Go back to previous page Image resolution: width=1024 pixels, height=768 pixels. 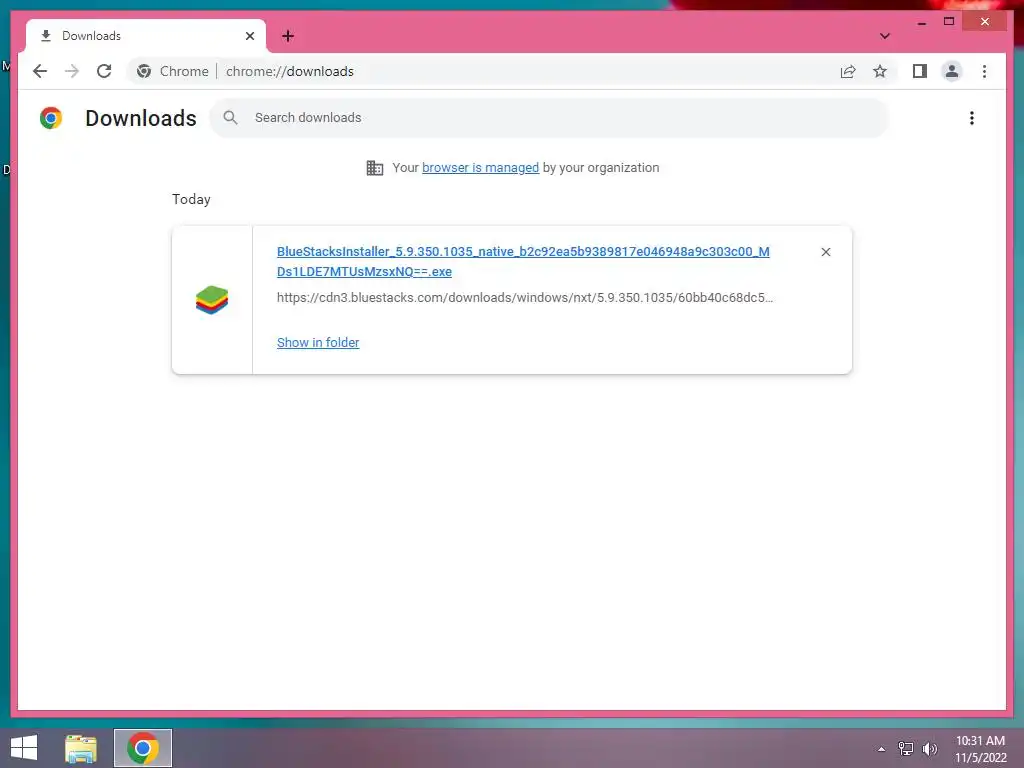(x=40, y=71)
